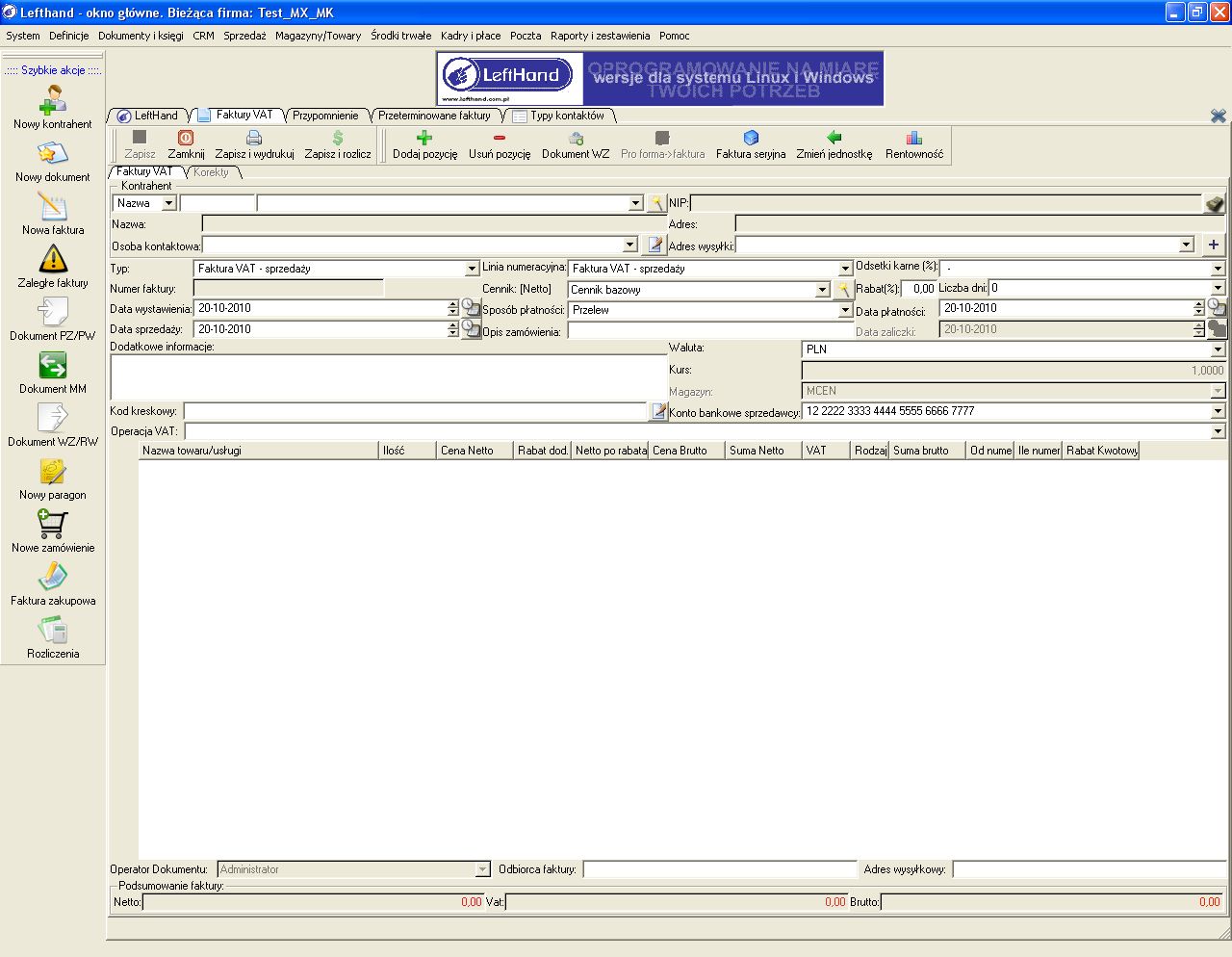This screenshot has width=1232, height=957.
Task: Add shipping address plus button
Action: pyautogui.click(x=1213, y=245)
